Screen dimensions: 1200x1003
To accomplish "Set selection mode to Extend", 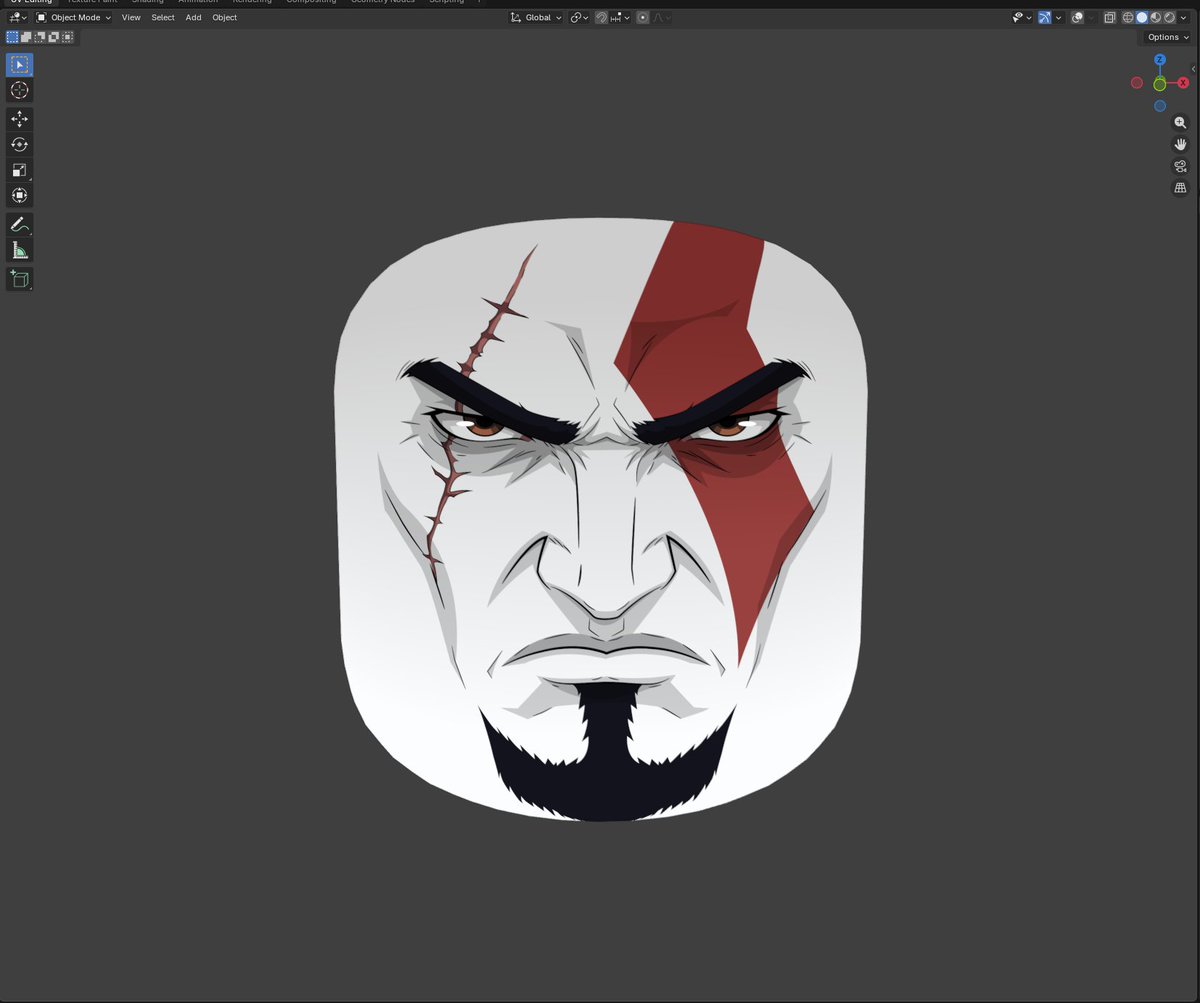I will [x=26, y=37].
